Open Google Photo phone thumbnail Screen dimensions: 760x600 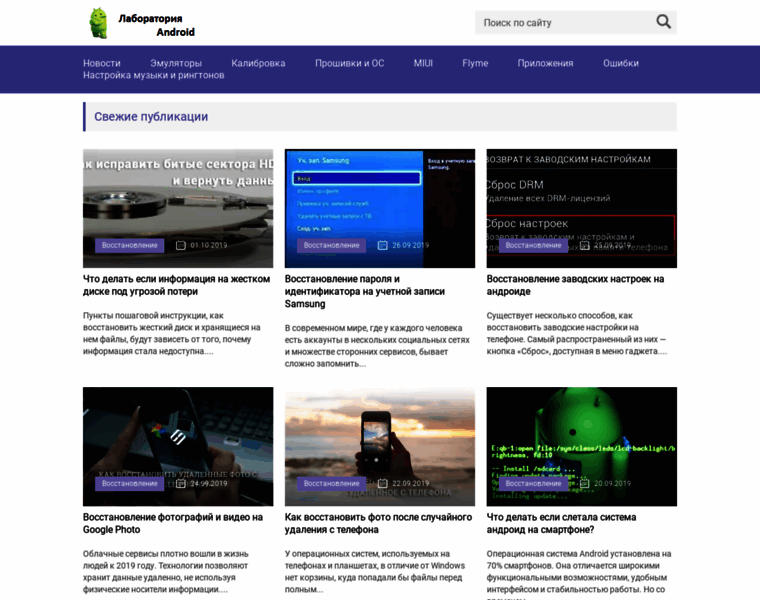(x=178, y=446)
